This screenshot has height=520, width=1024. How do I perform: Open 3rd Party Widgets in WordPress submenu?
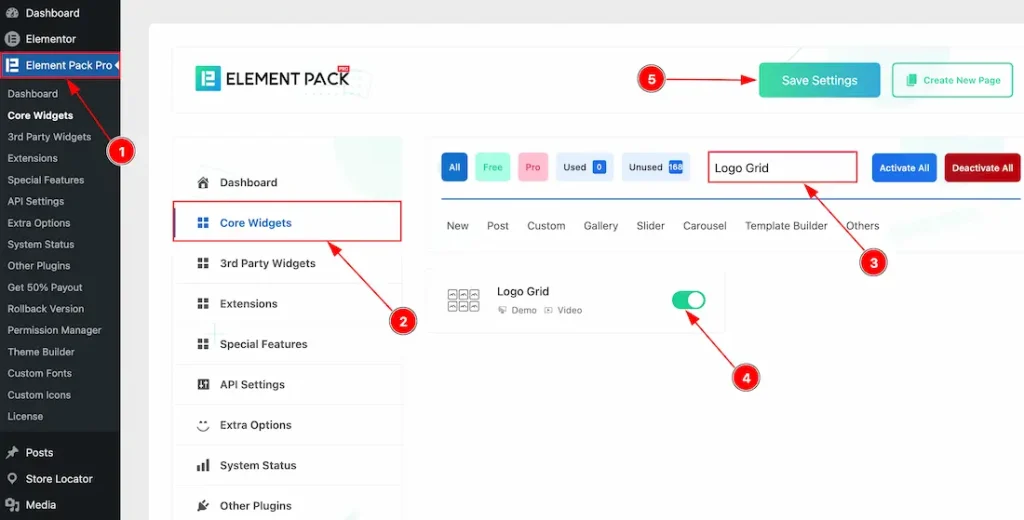coord(50,137)
